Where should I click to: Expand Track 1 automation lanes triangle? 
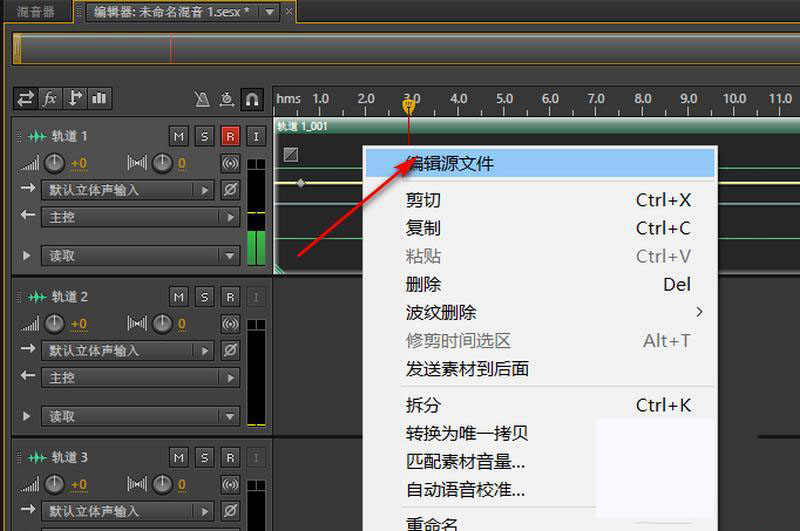27,256
